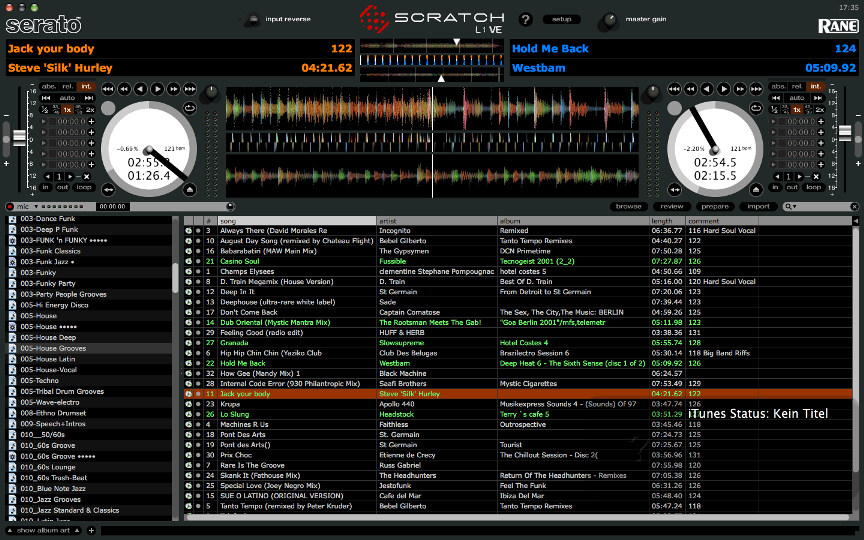Screen dimensions: 864x540
Task: Eject the track from left deck
Action: coord(189,190)
